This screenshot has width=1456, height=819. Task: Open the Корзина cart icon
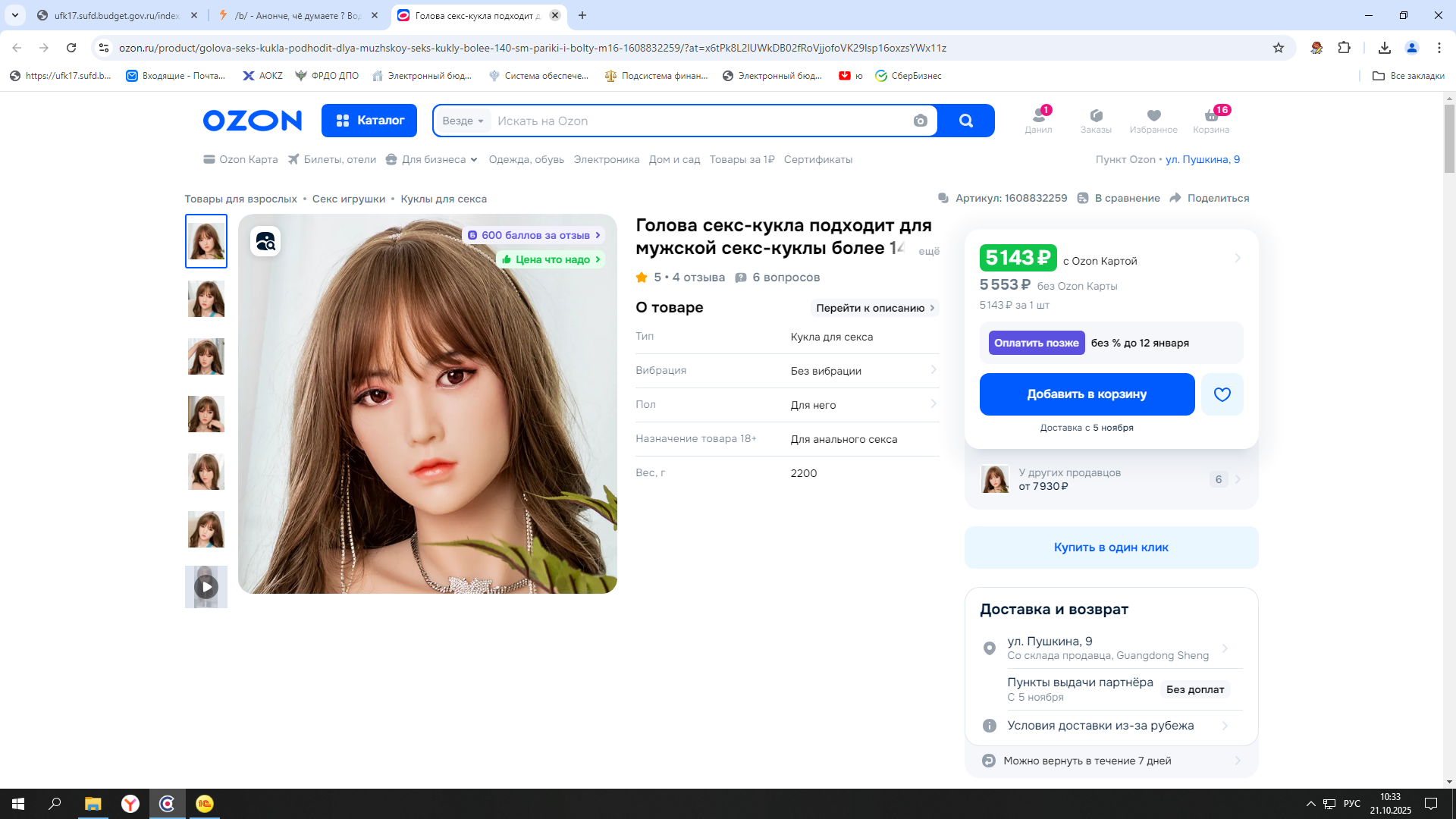coord(1211,120)
